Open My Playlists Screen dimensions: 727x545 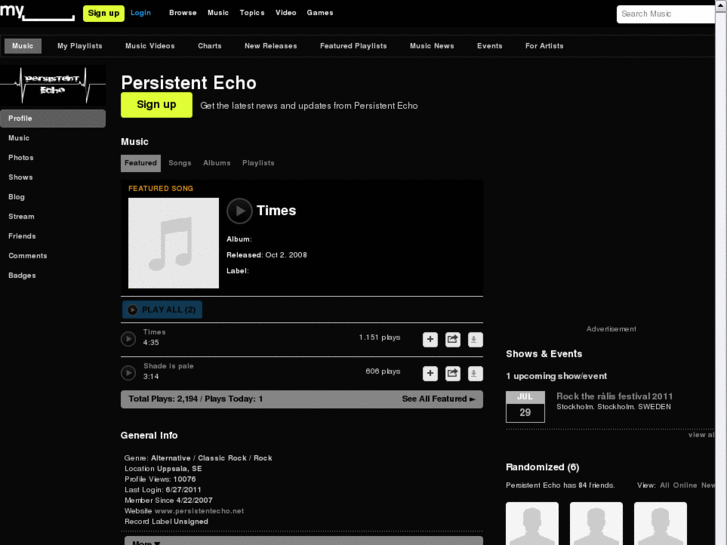click(x=80, y=46)
